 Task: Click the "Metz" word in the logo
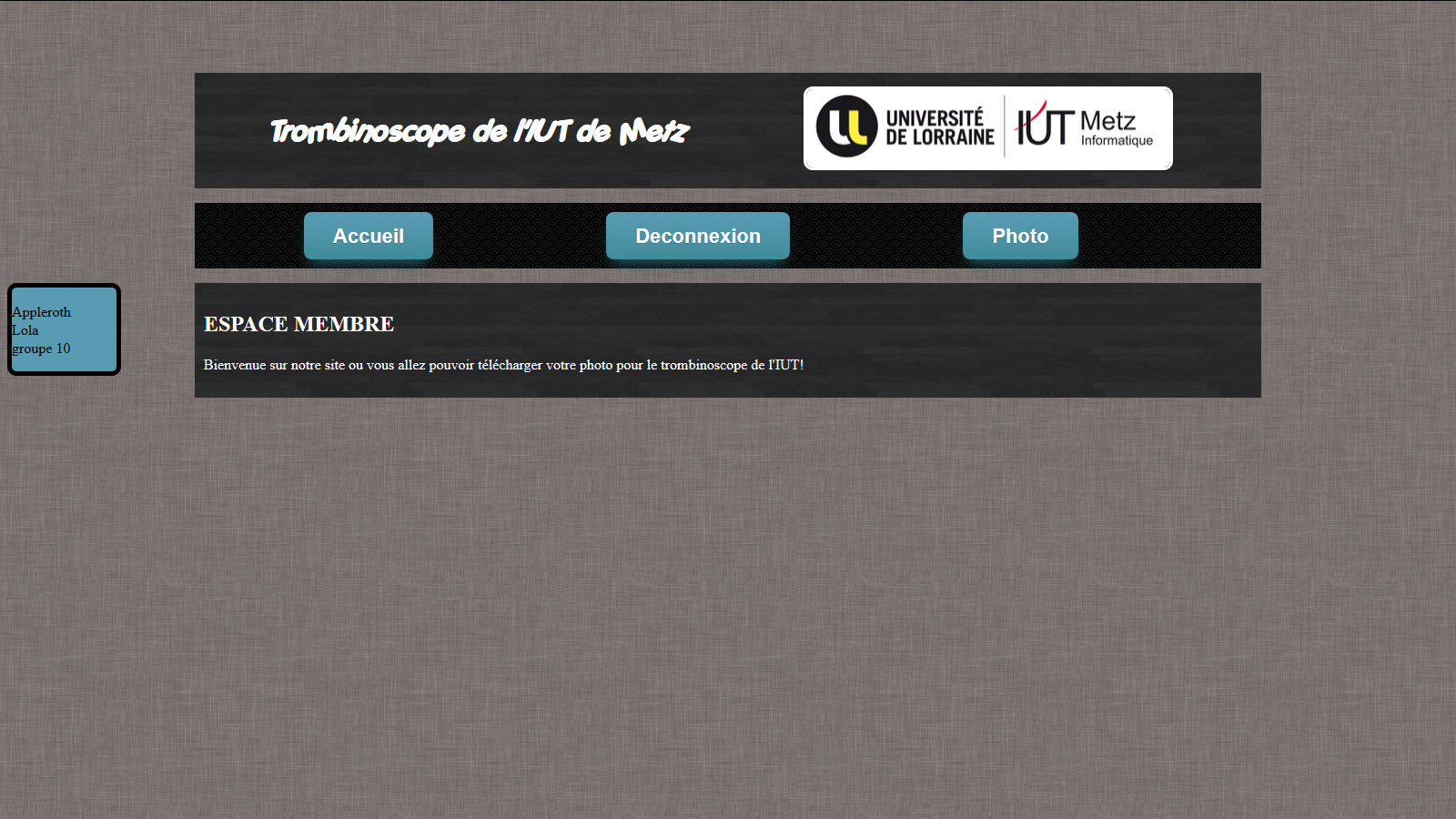(1107, 121)
